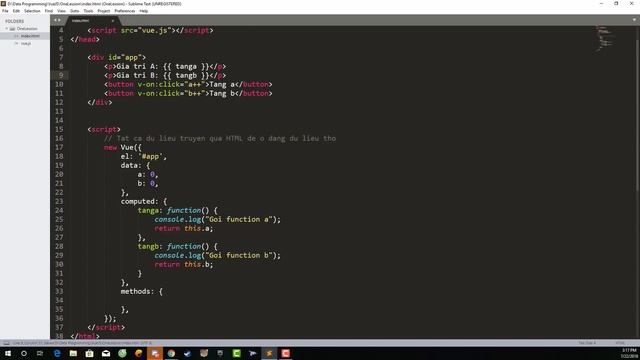Open the View menu
This screenshot has height=360, width=640.
61,11
